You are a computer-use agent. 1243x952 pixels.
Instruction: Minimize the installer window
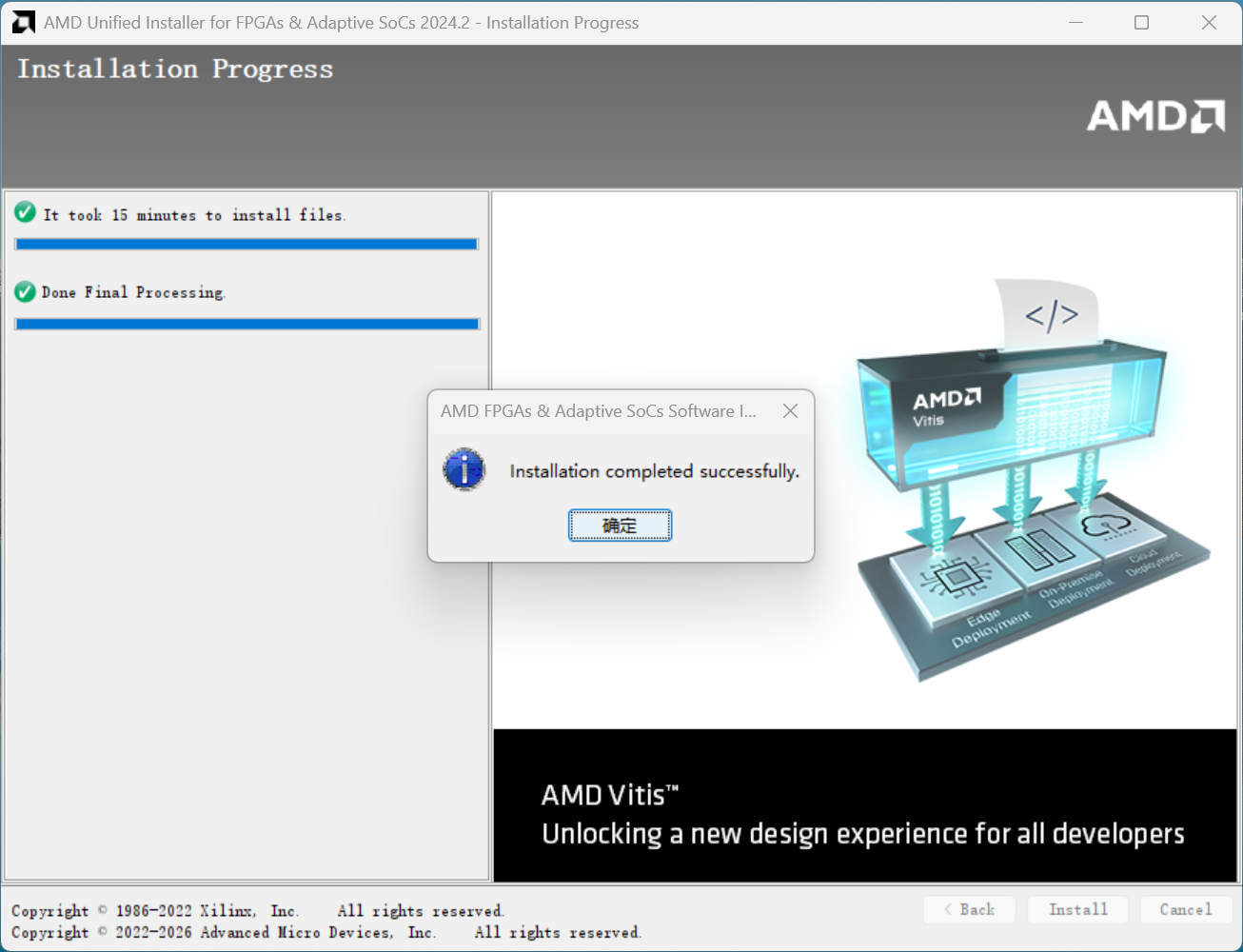(x=1075, y=22)
